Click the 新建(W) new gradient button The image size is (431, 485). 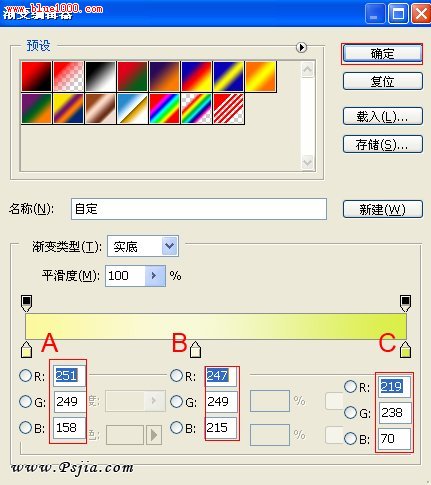click(x=383, y=209)
